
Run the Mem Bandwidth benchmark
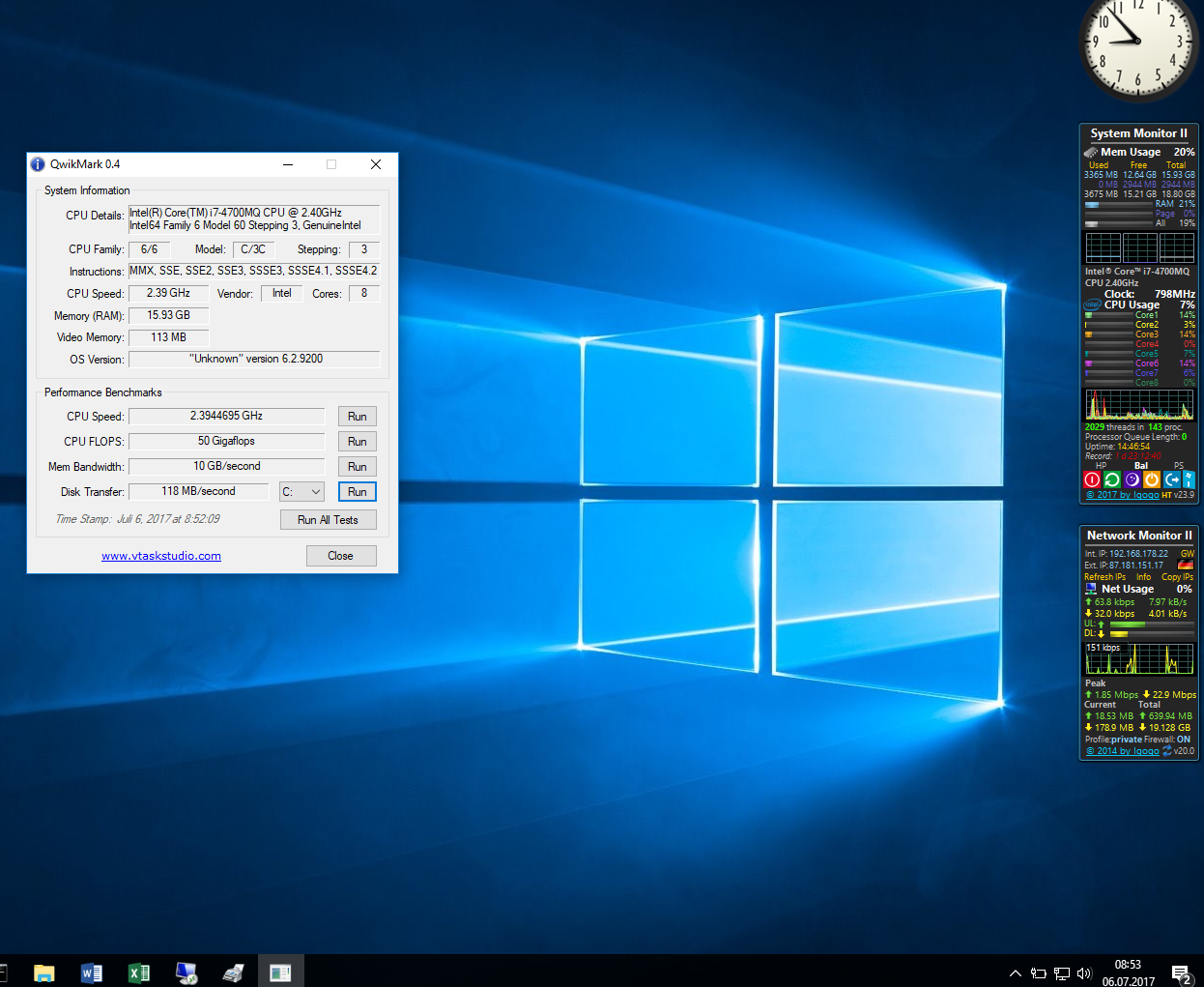[357, 467]
